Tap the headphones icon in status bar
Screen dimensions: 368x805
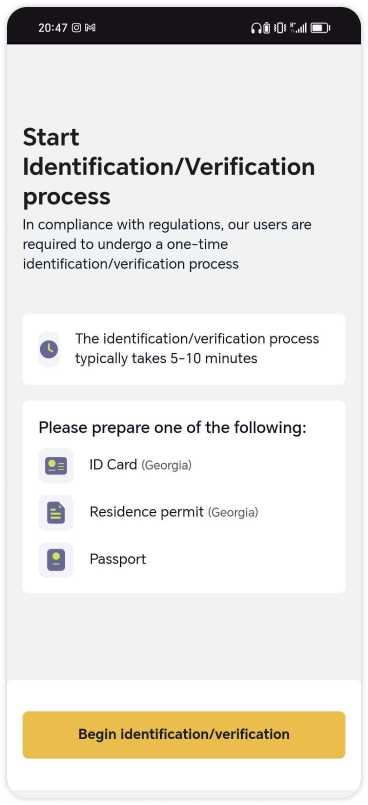click(x=256, y=28)
